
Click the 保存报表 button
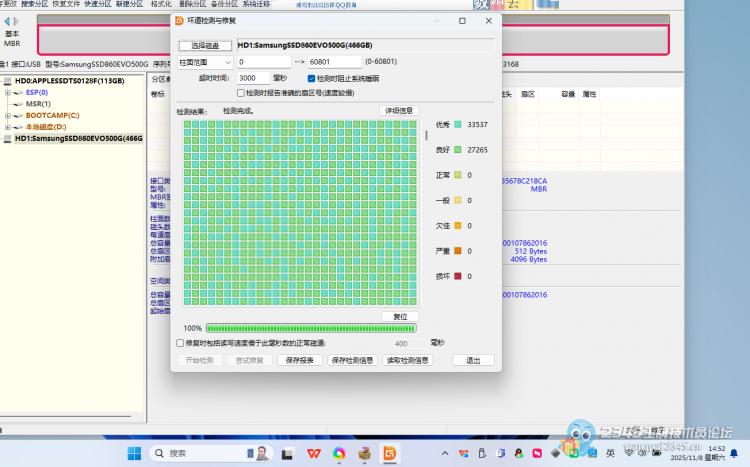302,360
